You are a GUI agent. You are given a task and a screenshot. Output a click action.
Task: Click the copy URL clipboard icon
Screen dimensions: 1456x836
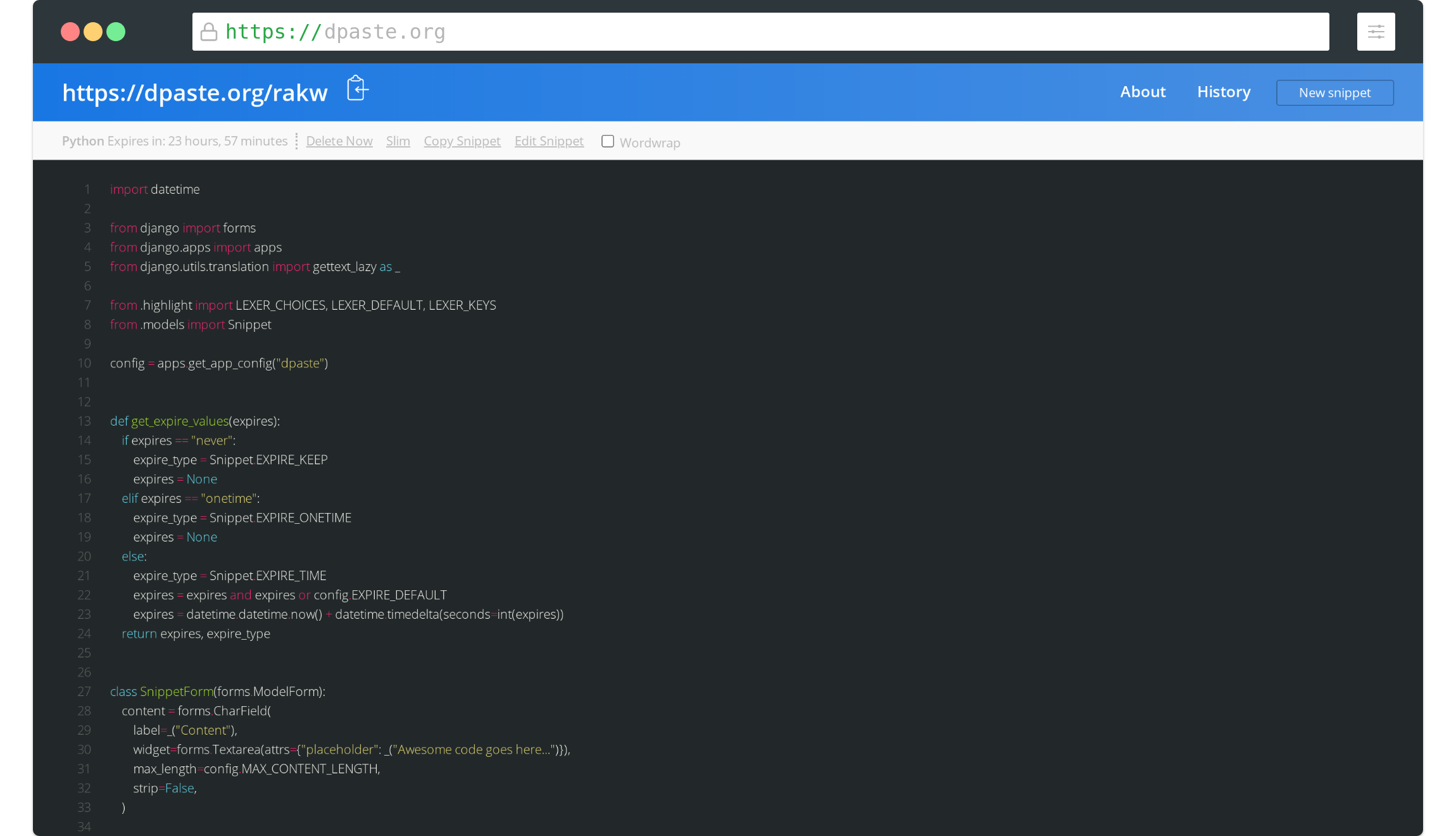coord(358,88)
